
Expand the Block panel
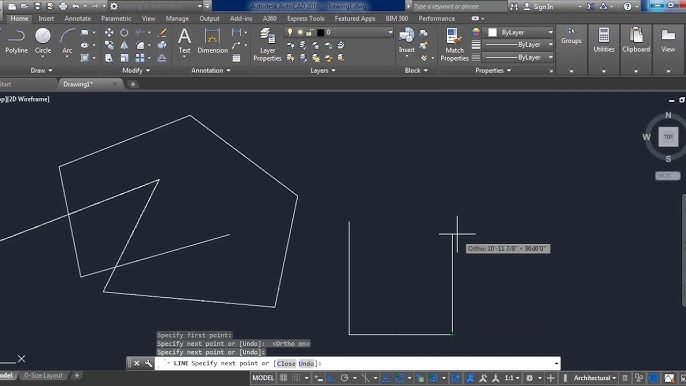pos(416,70)
